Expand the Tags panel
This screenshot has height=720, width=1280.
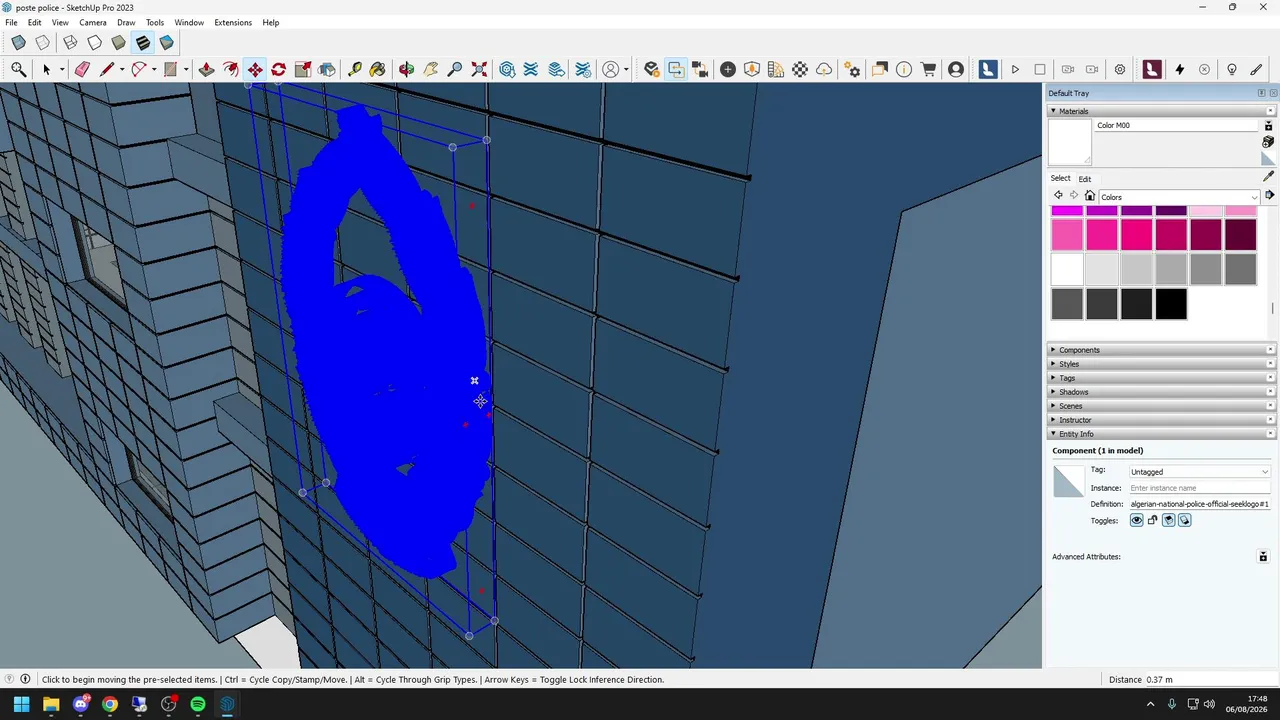point(1161,378)
